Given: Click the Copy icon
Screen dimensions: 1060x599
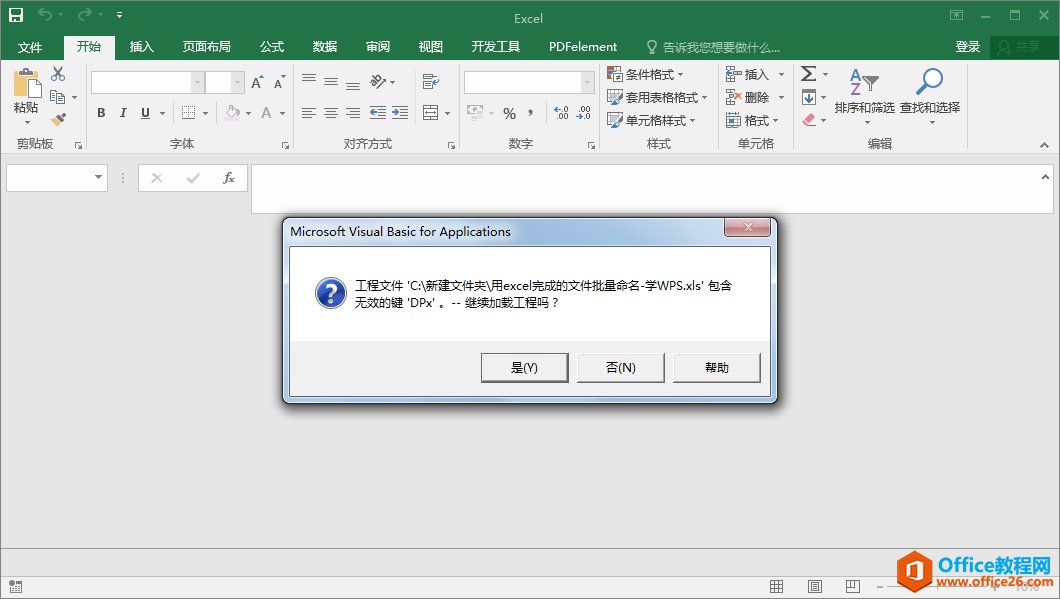Looking at the screenshot, I should coord(58,97).
